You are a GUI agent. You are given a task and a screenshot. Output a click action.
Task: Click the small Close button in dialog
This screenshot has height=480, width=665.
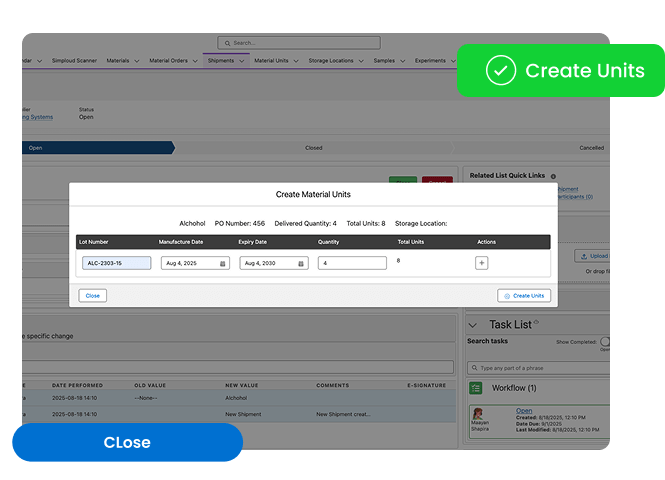(x=92, y=296)
